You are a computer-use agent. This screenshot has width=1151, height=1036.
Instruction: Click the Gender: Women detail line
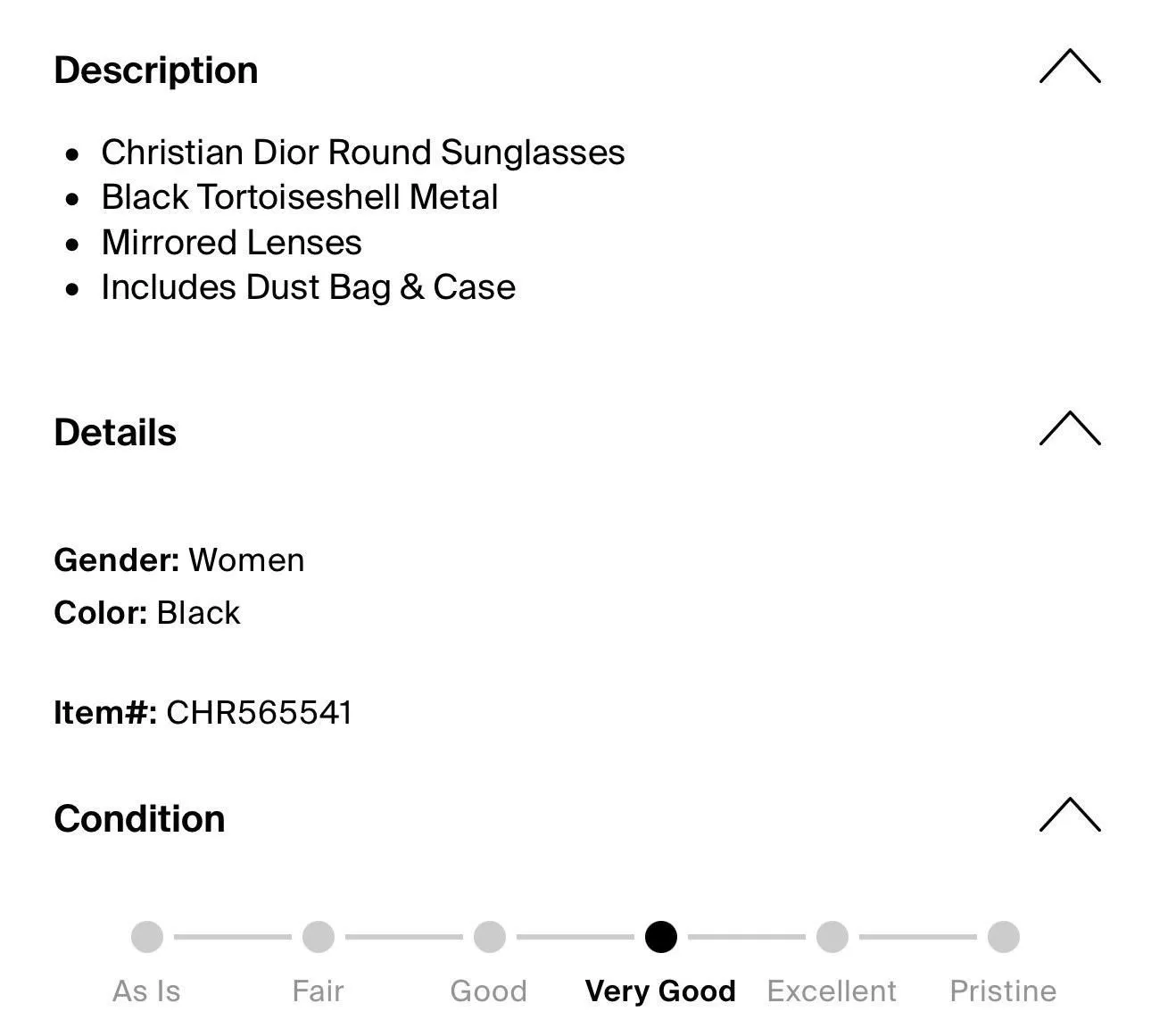(179, 560)
